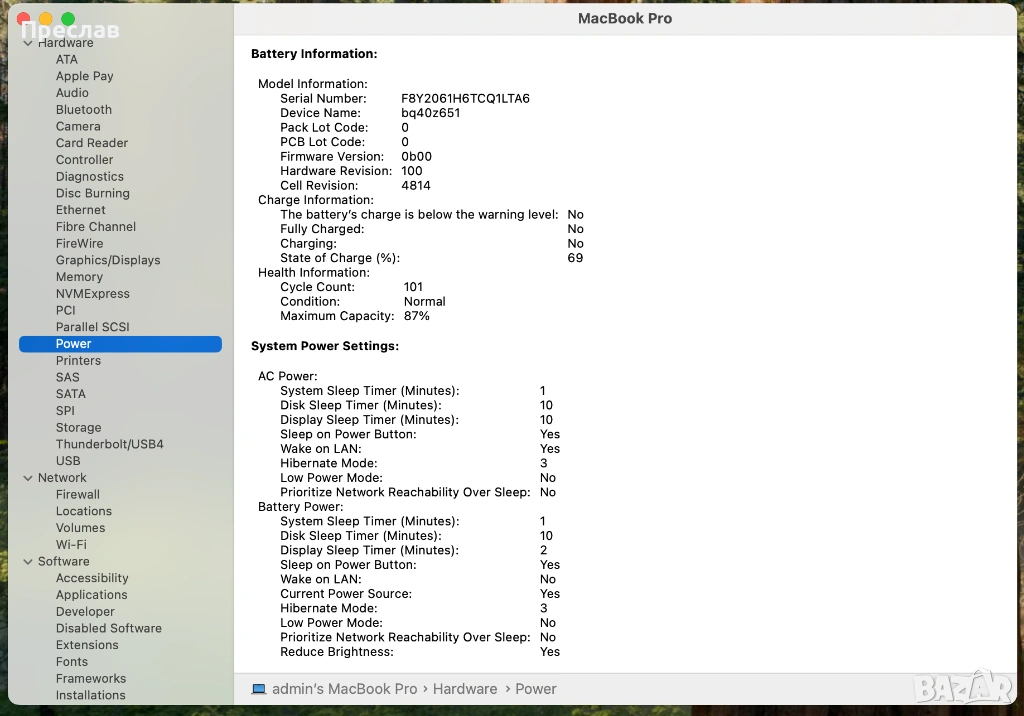The width and height of the screenshot is (1024, 716).
Task: Click the battery serial number value
Action: point(465,99)
